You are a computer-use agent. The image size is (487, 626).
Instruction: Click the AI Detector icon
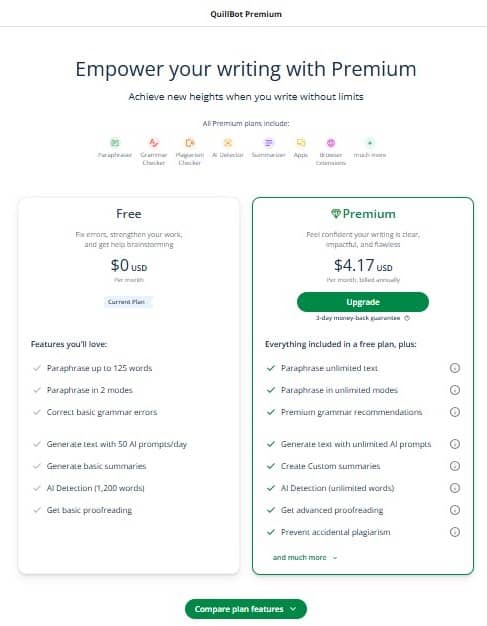click(228, 143)
